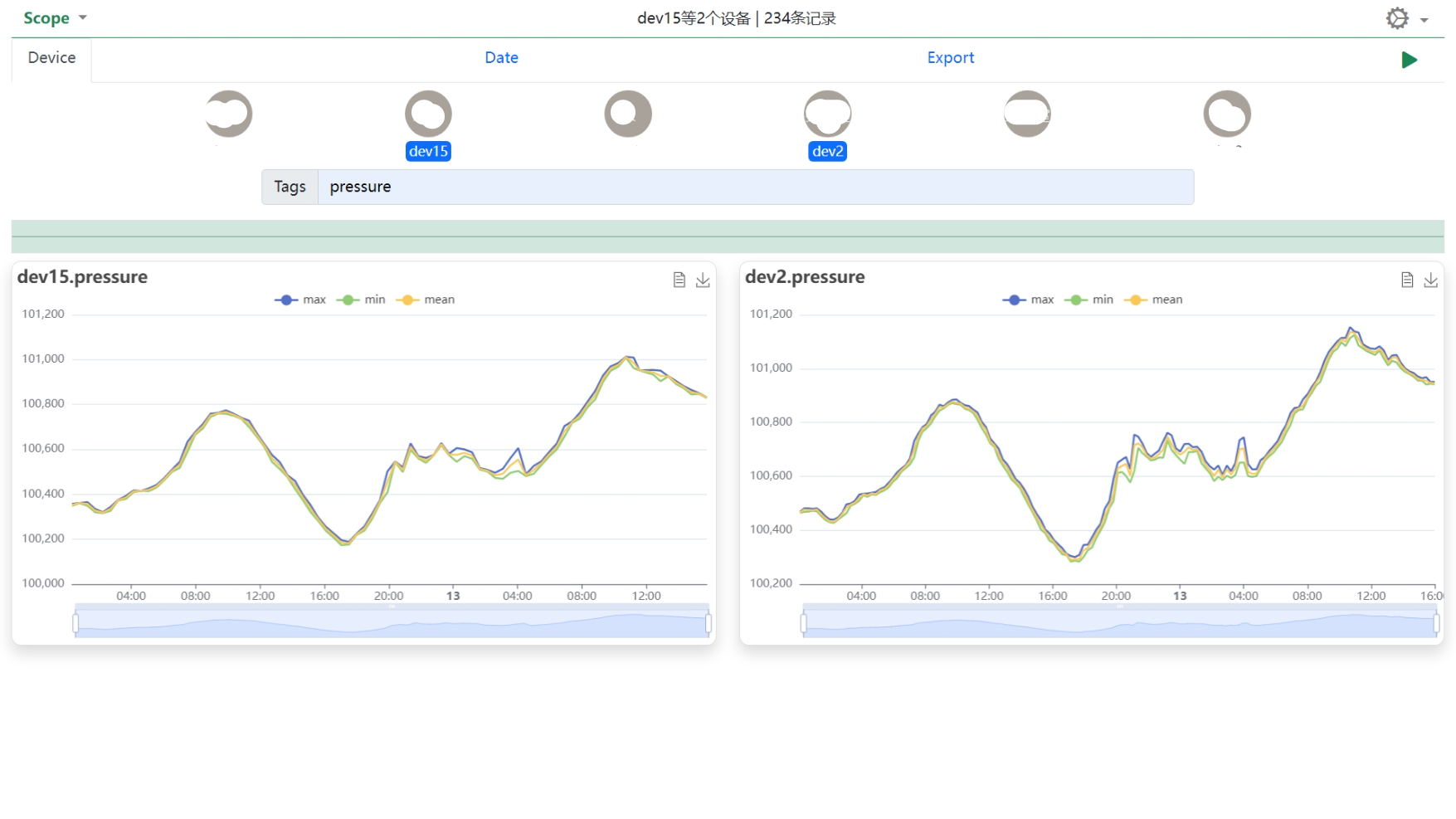Click the Tags pressure input field
Viewport: 1456px width, 819px height.
point(755,187)
